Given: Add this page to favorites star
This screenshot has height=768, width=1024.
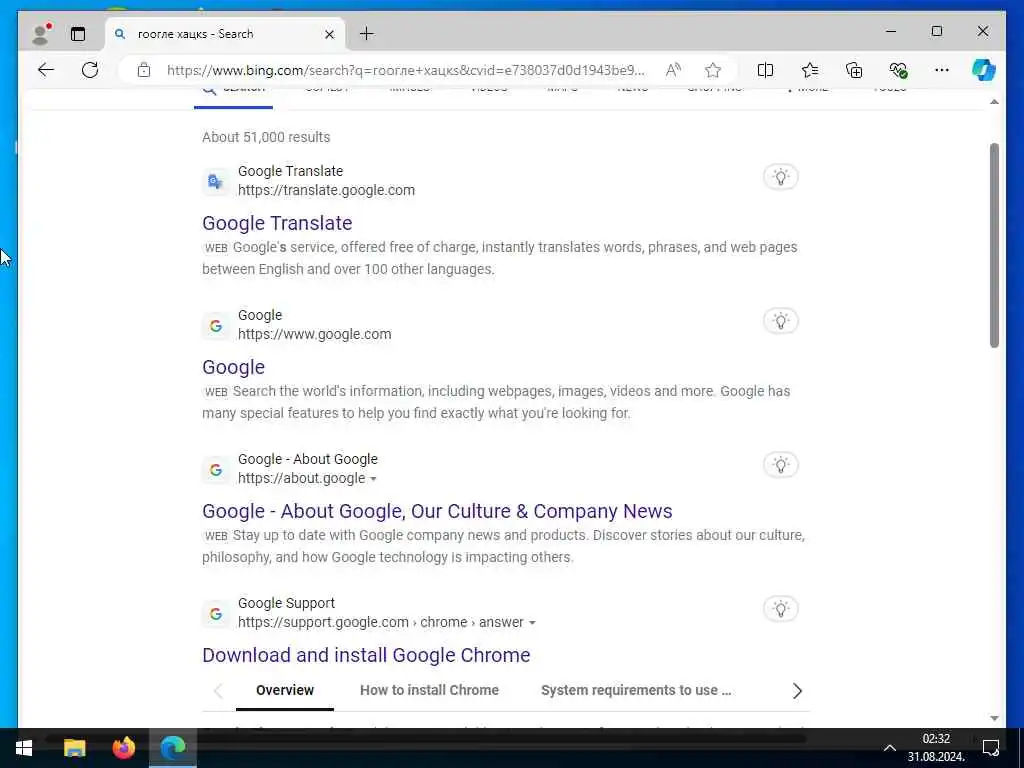Looking at the screenshot, I should (x=713, y=70).
